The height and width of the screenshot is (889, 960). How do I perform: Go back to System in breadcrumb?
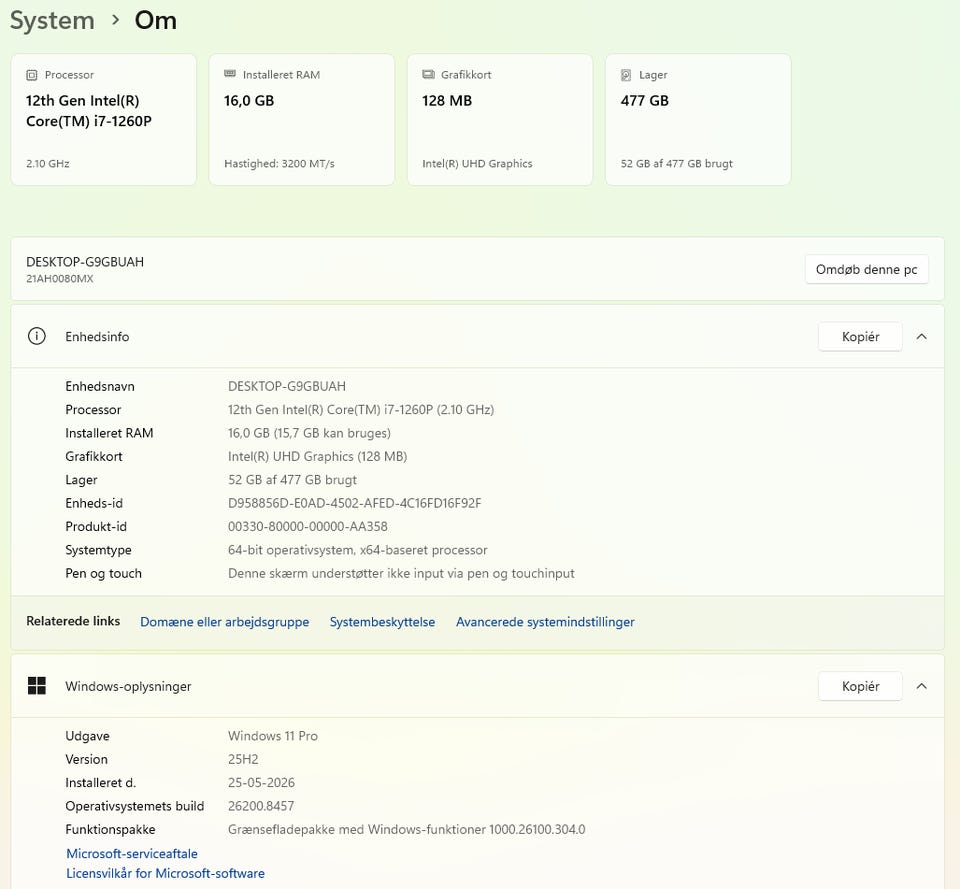pyautogui.click(x=52, y=20)
